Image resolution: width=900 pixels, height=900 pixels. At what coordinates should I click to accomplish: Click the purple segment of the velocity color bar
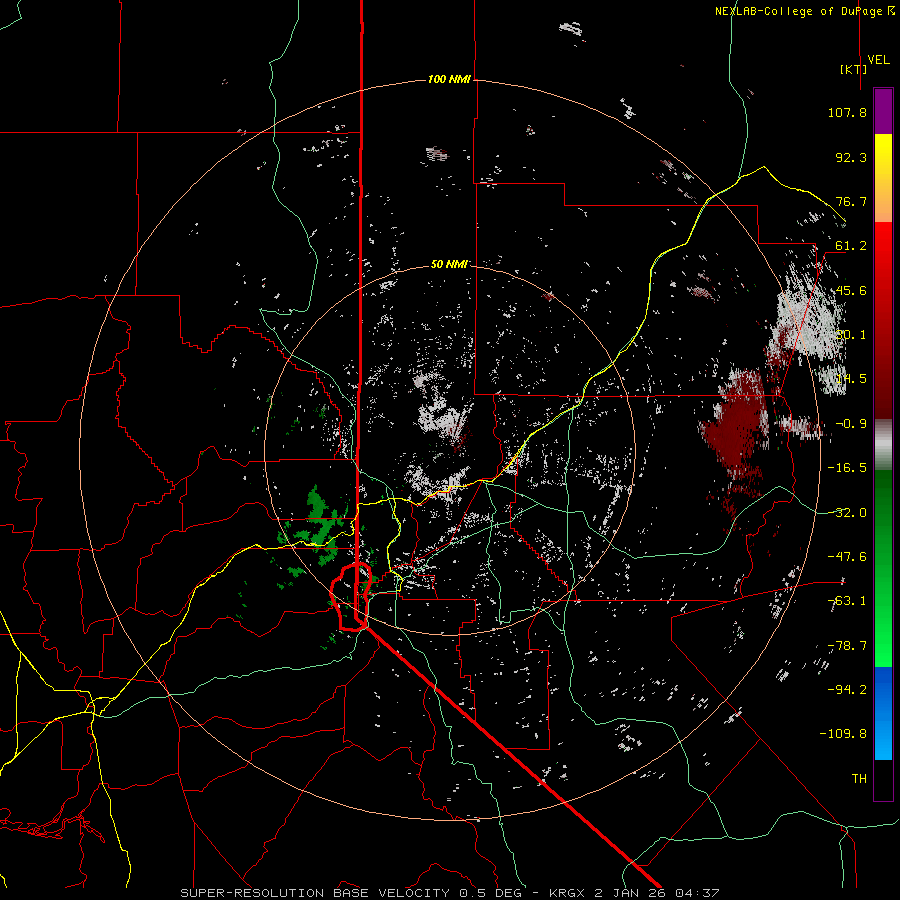(x=883, y=111)
